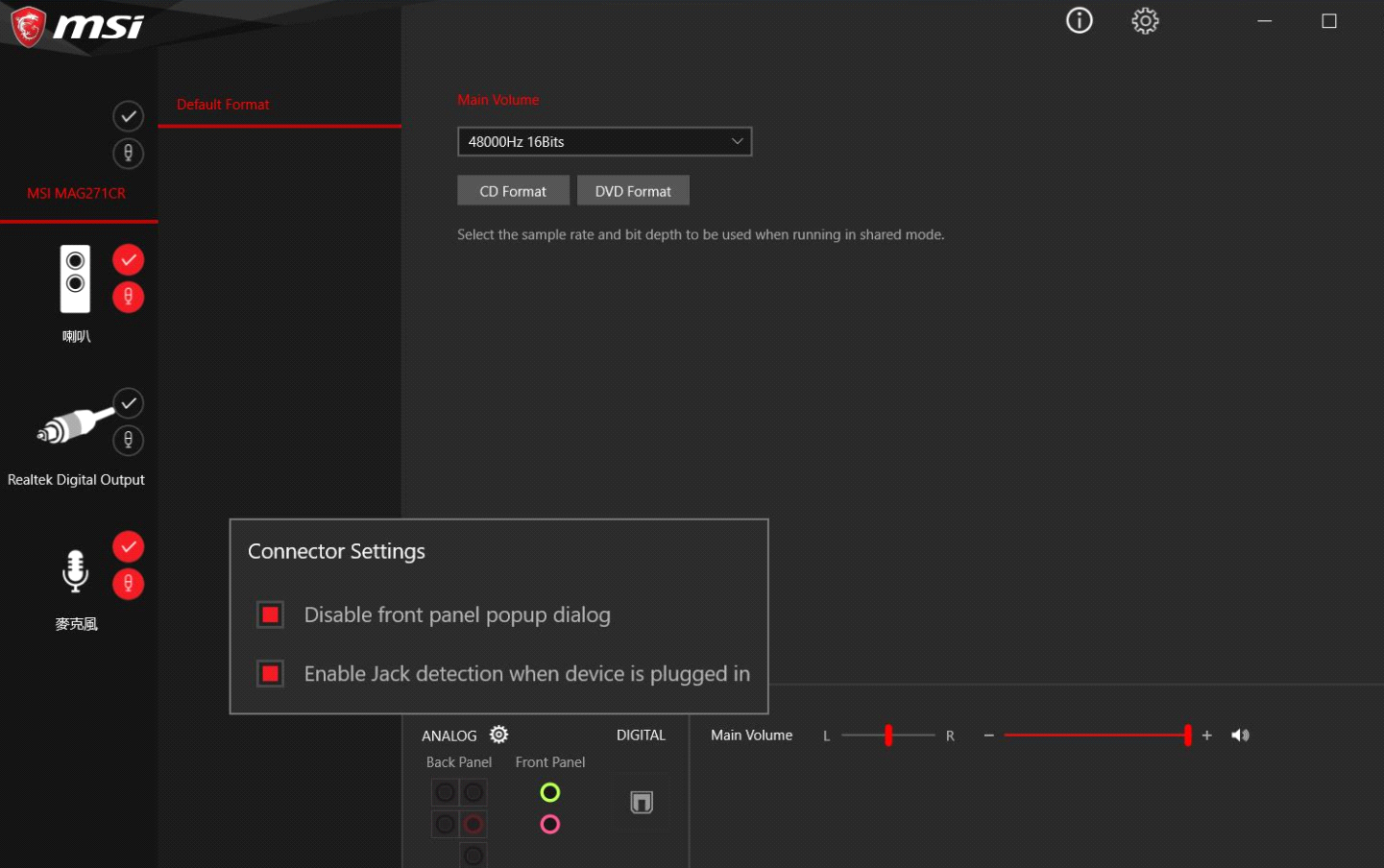Uncheck Disable front panel popup dialog
The height and width of the screenshot is (868, 1384).
271,615
